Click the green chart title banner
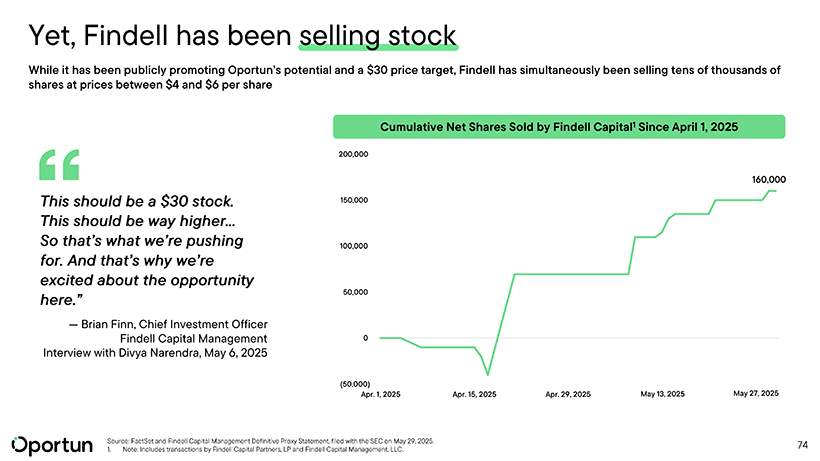 [558, 127]
